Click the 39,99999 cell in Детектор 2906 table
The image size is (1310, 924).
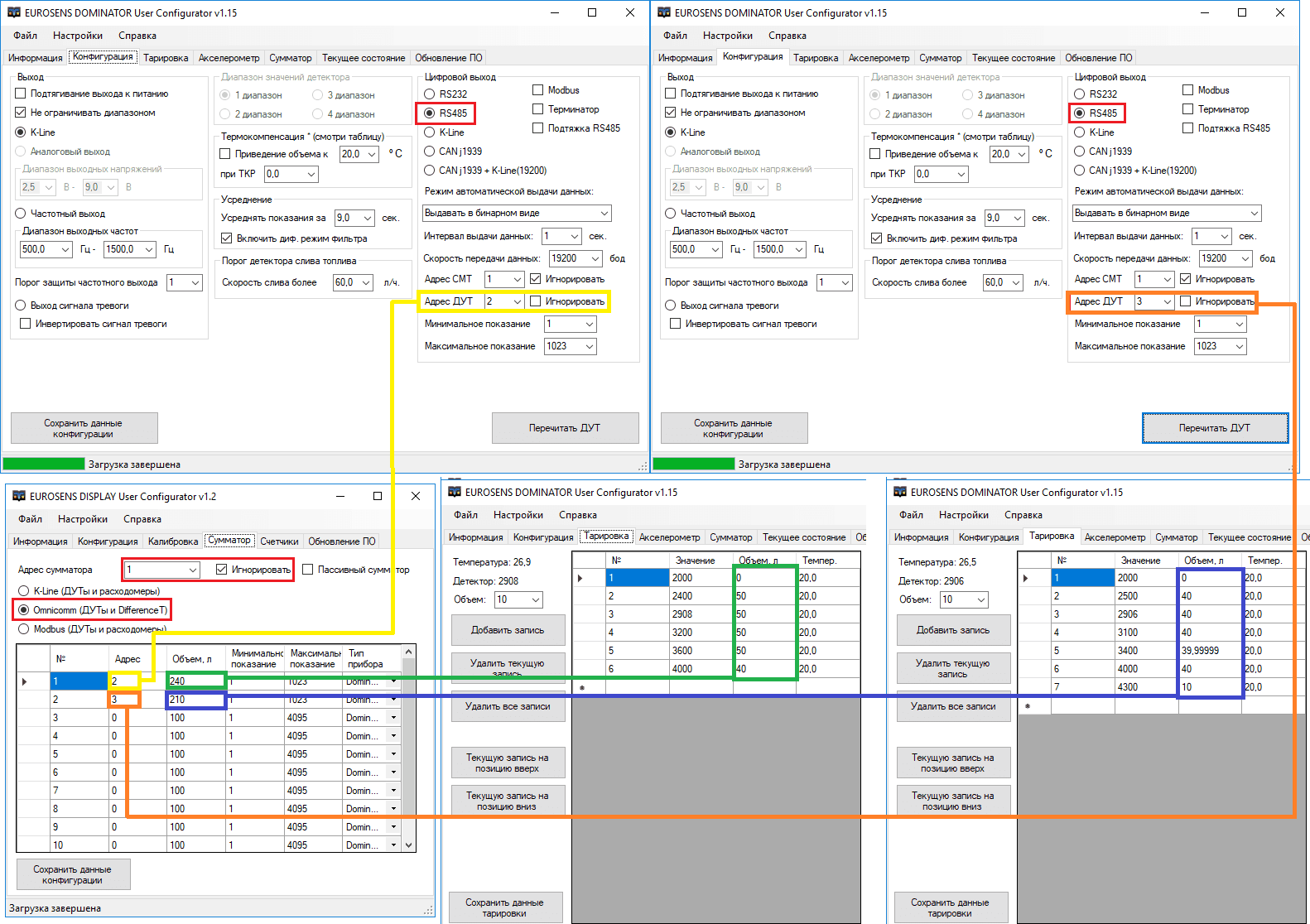point(1211,651)
